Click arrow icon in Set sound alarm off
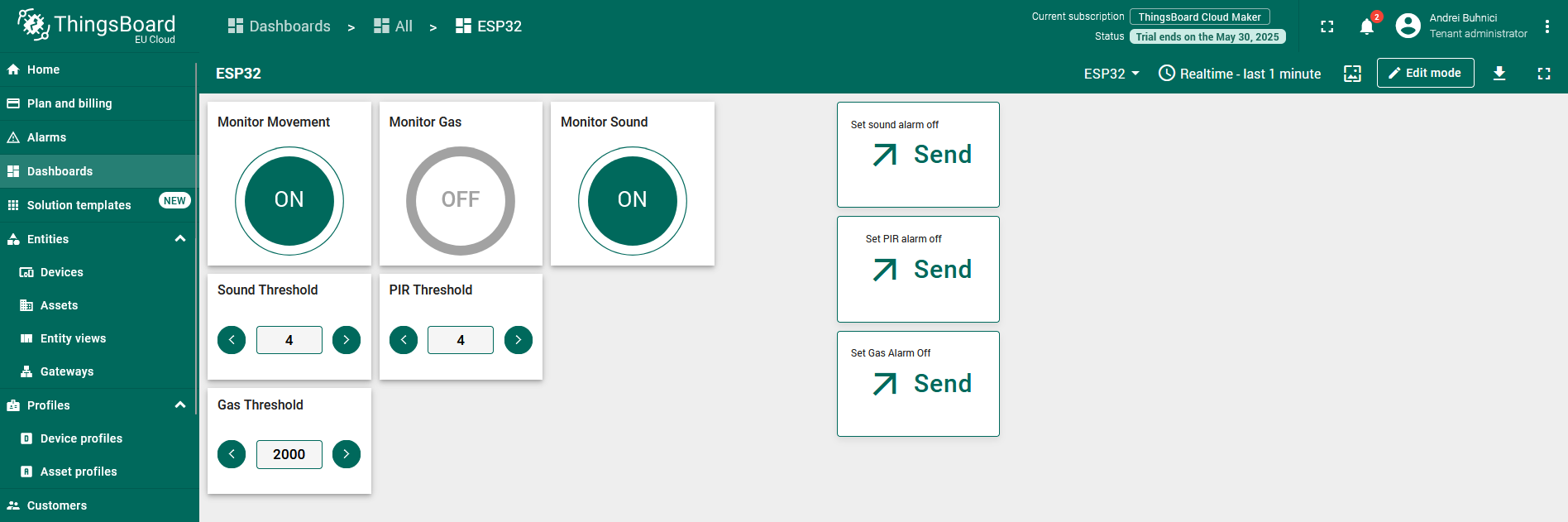Image resolution: width=1568 pixels, height=522 pixels. click(x=885, y=155)
